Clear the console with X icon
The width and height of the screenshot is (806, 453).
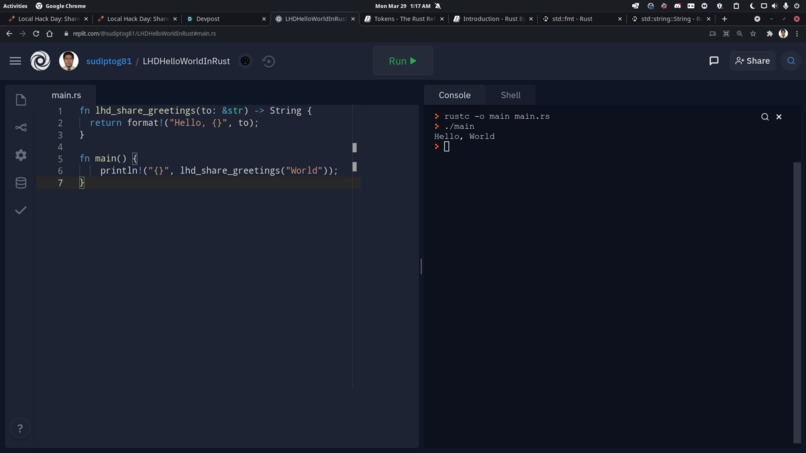[x=779, y=117]
